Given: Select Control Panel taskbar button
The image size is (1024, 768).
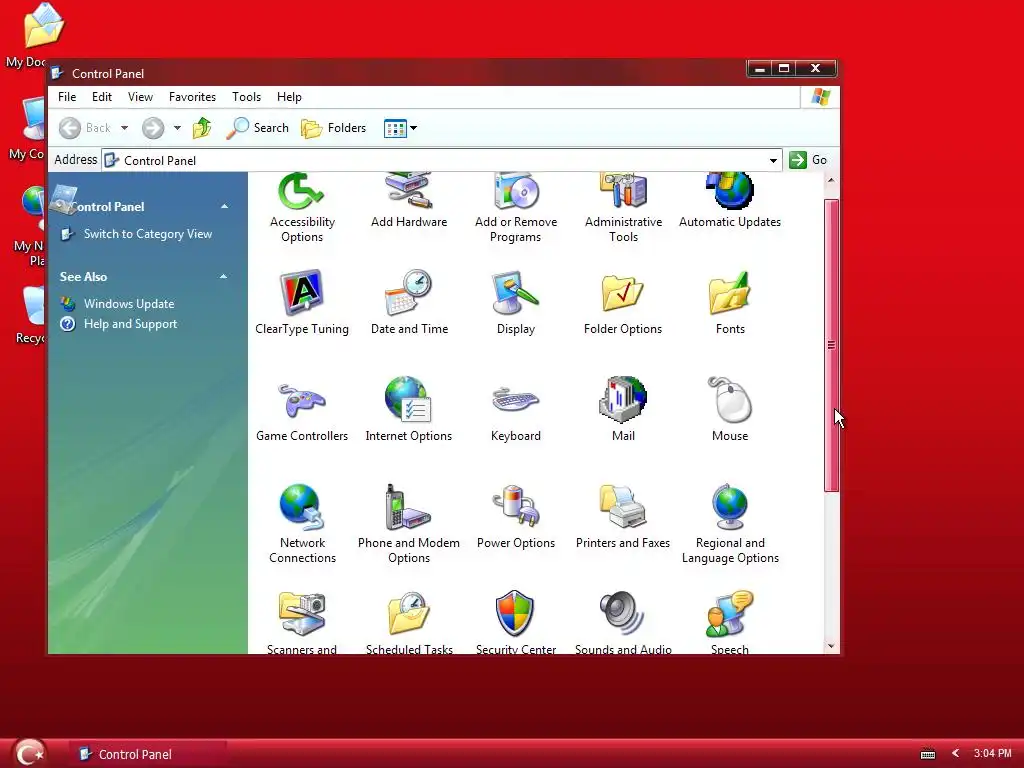Looking at the screenshot, I should [148, 754].
